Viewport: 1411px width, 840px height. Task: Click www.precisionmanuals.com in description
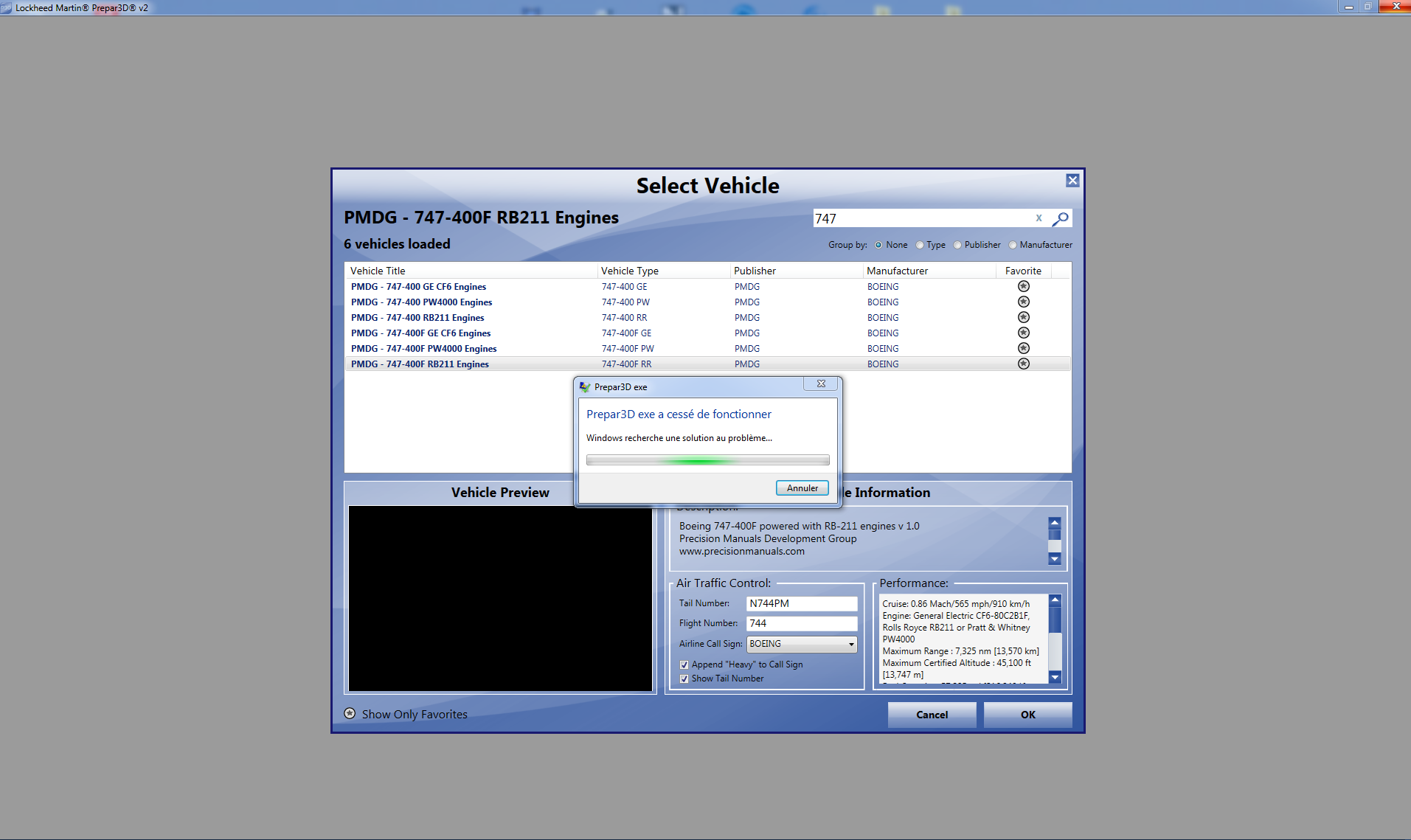741,551
